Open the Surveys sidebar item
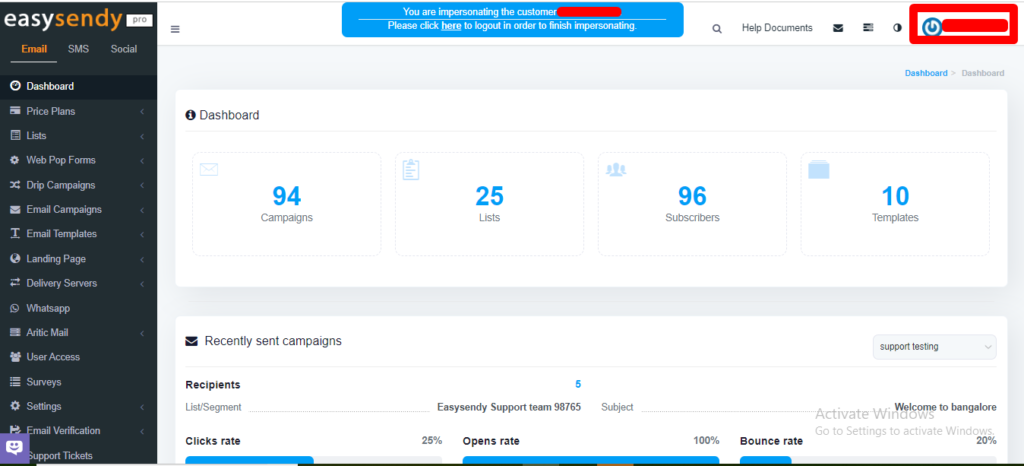1024x466 pixels. 44,382
